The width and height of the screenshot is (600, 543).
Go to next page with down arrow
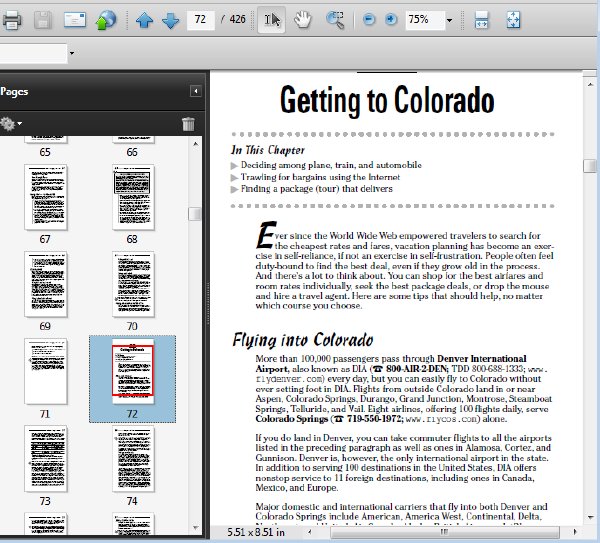pyautogui.click(x=171, y=20)
